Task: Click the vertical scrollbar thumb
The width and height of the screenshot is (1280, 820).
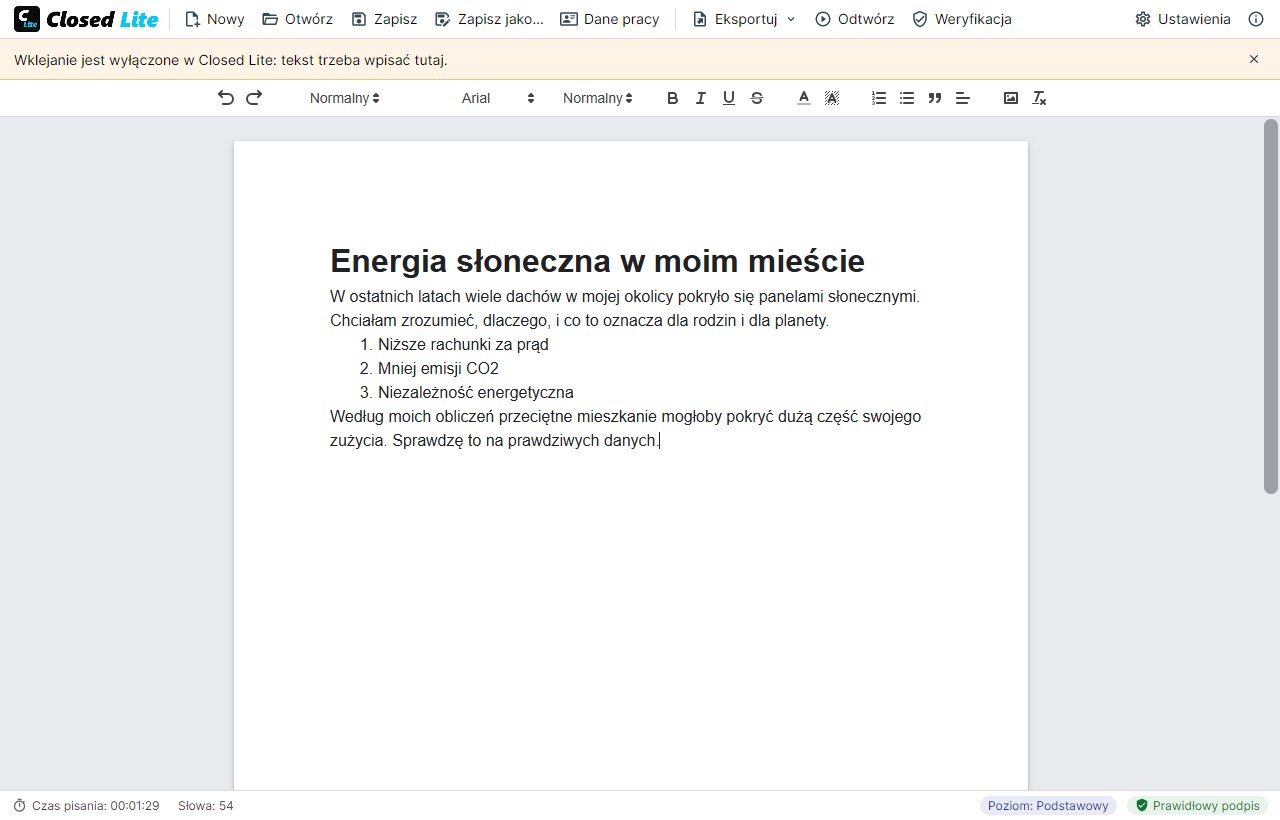Action: [1271, 306]
